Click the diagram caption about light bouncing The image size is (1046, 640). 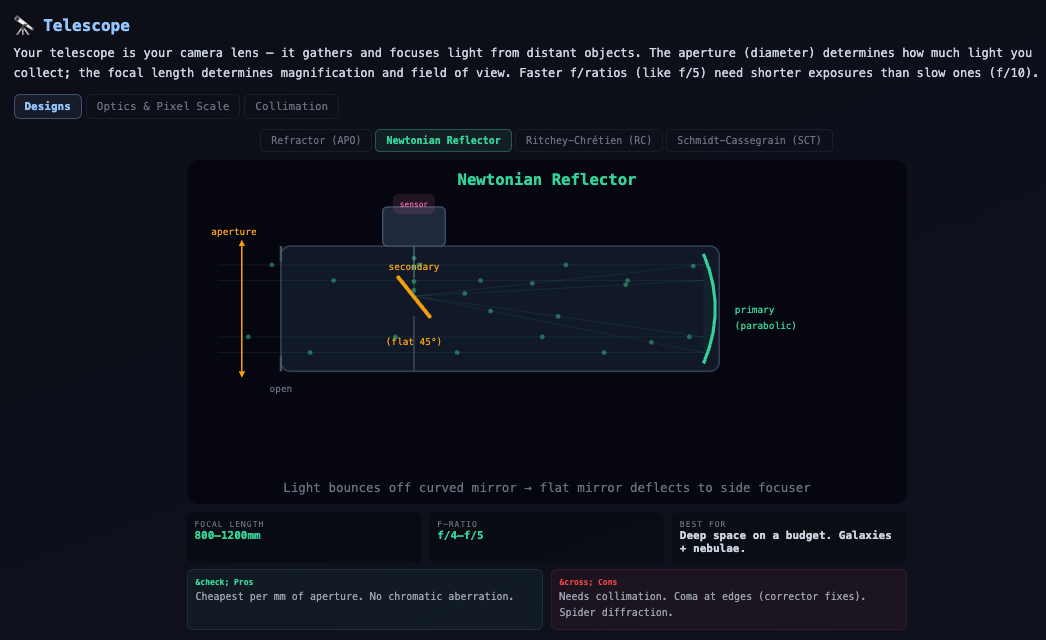click(546, 488)
